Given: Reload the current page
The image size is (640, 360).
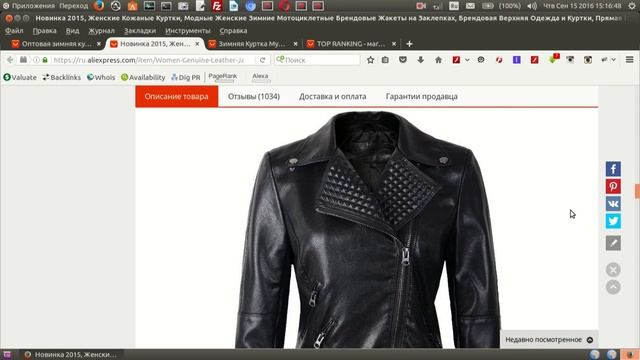Looking at the screenshot, I should tap(262, 60).
